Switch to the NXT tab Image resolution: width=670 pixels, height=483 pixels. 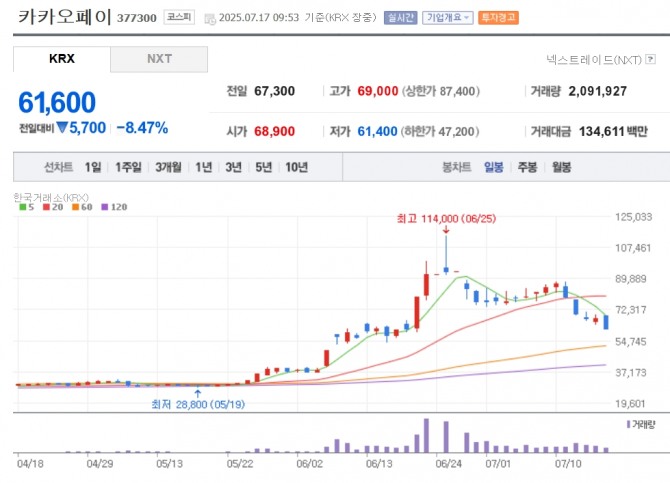(x=159, y=59)
